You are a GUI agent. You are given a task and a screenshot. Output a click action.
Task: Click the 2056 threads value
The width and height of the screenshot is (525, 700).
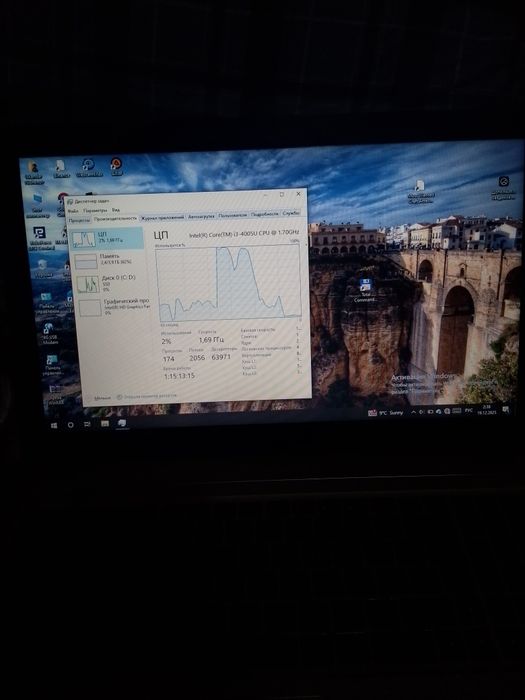(x=196, y=358)
